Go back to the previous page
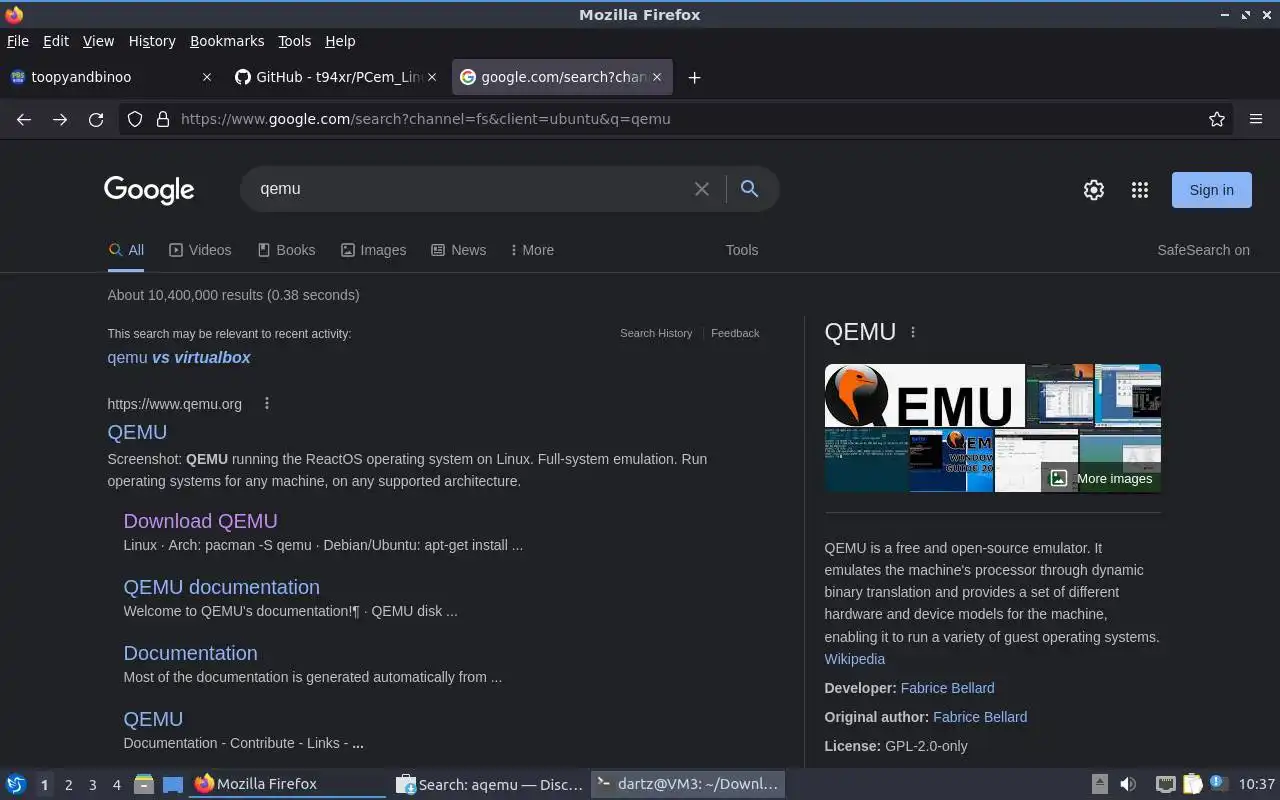 (x=24, y=119)
